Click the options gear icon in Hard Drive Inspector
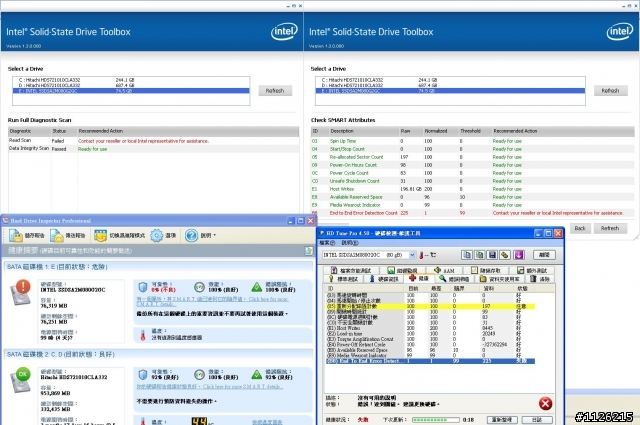Image resolution: width=640 pixels, height=425 pixels. pos(157,235)
